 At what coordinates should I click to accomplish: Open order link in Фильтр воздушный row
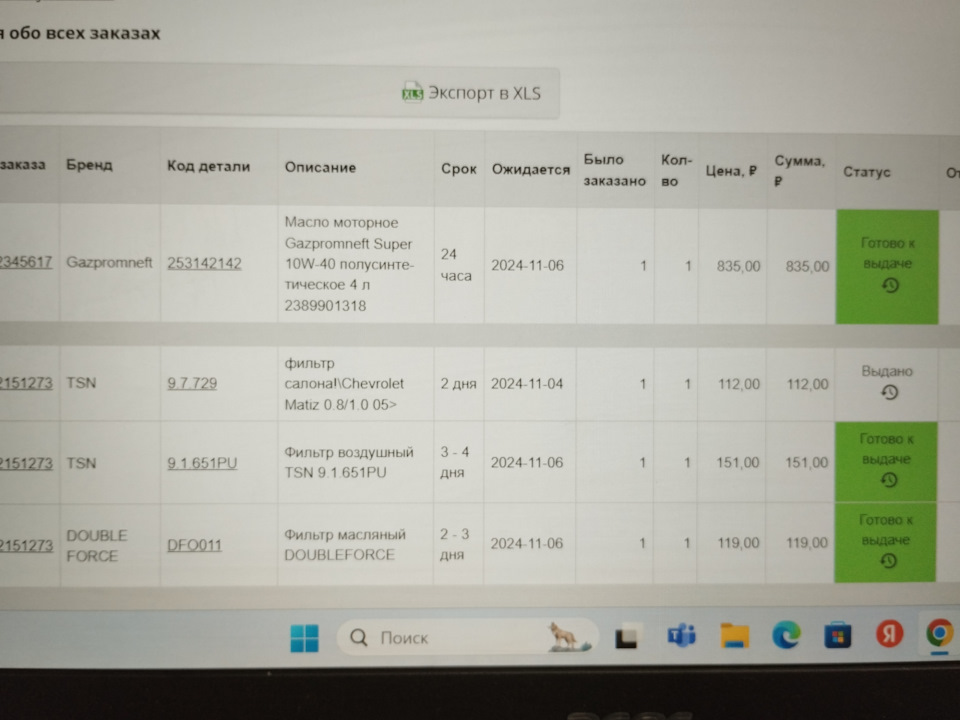pyautogui.click(x=26, y=463)
